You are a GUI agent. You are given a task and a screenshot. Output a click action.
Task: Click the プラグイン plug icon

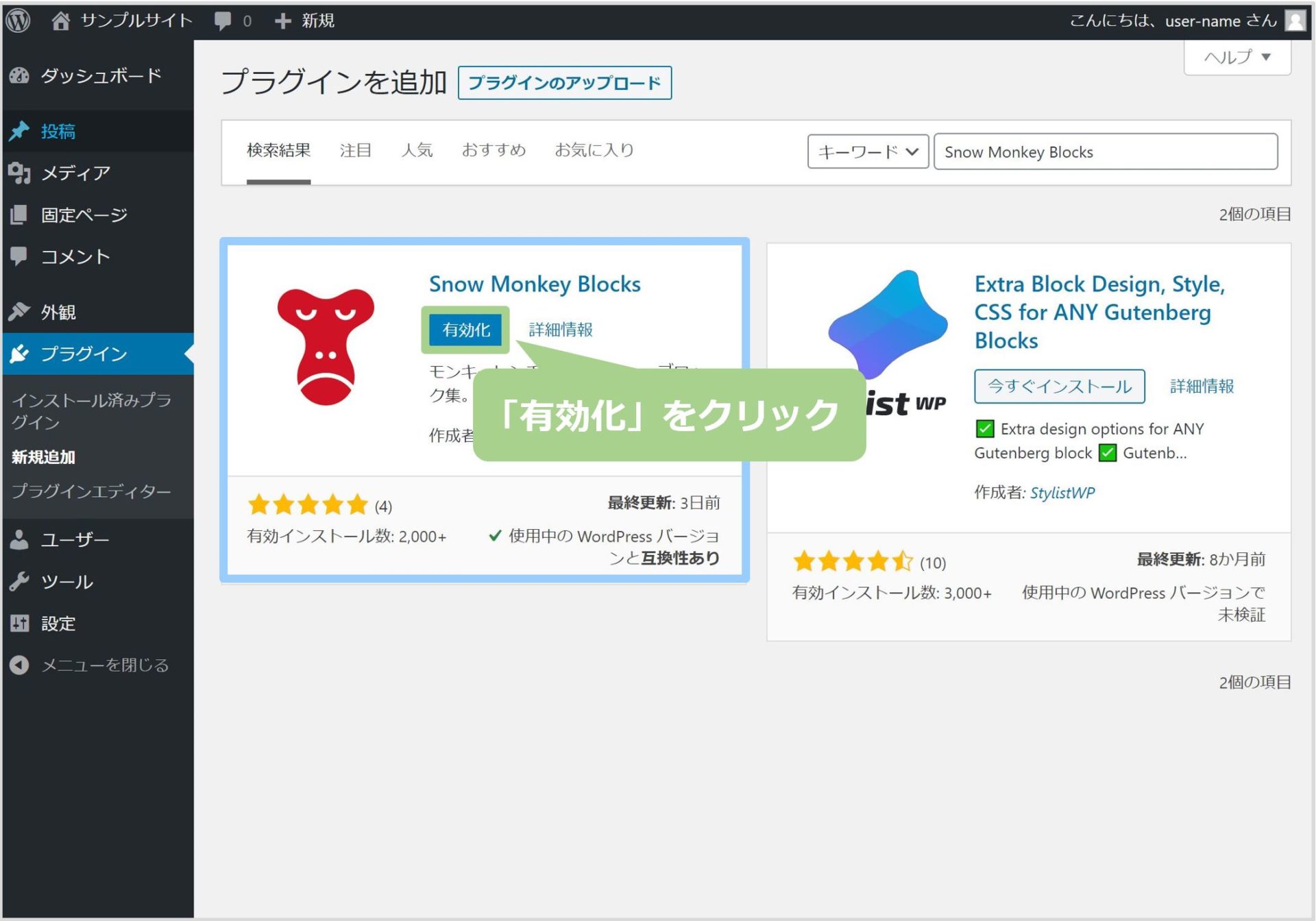pyautogui.click(x=19, y=354)
